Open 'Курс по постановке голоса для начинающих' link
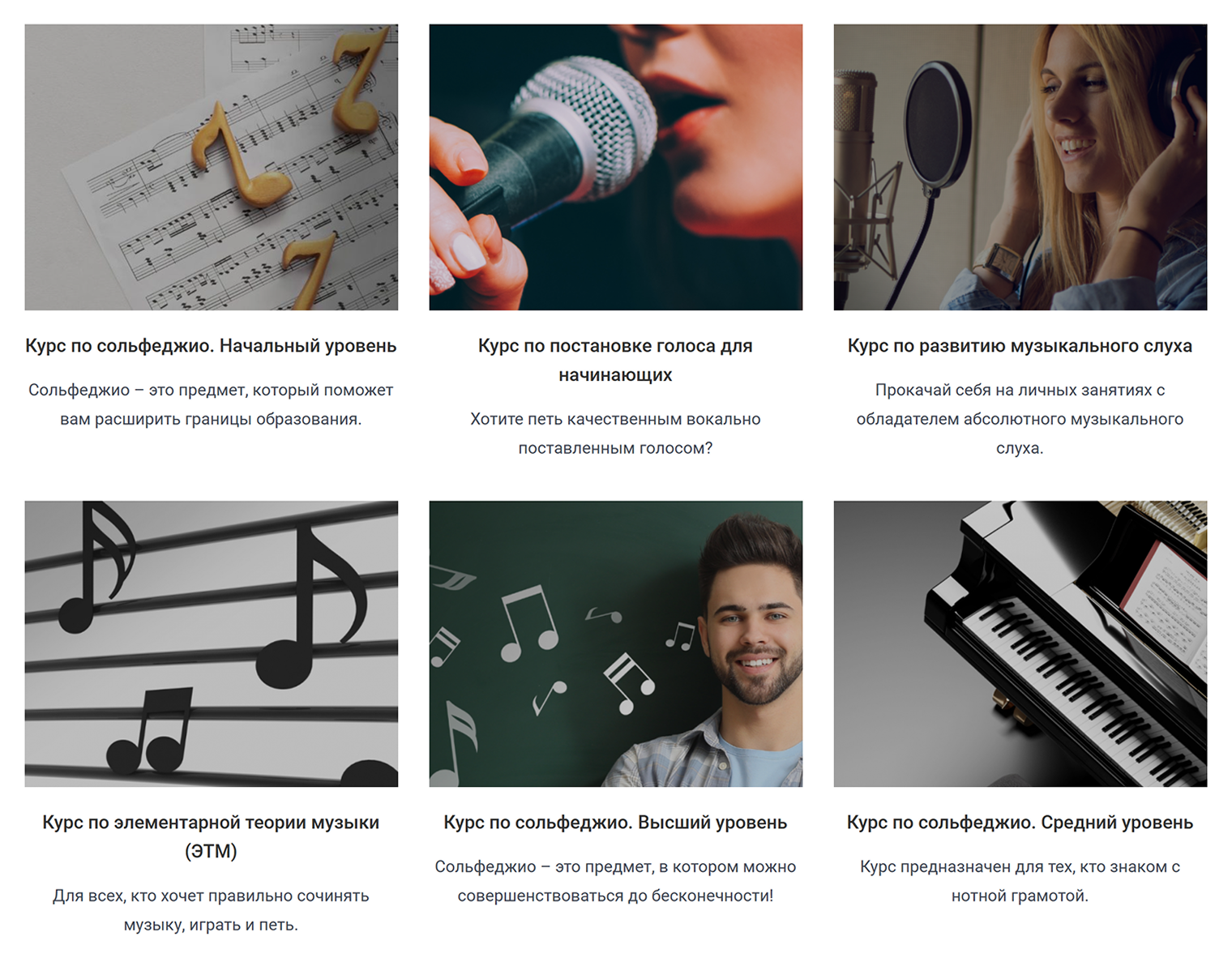The image size is (1232, 966). (615, 360)
